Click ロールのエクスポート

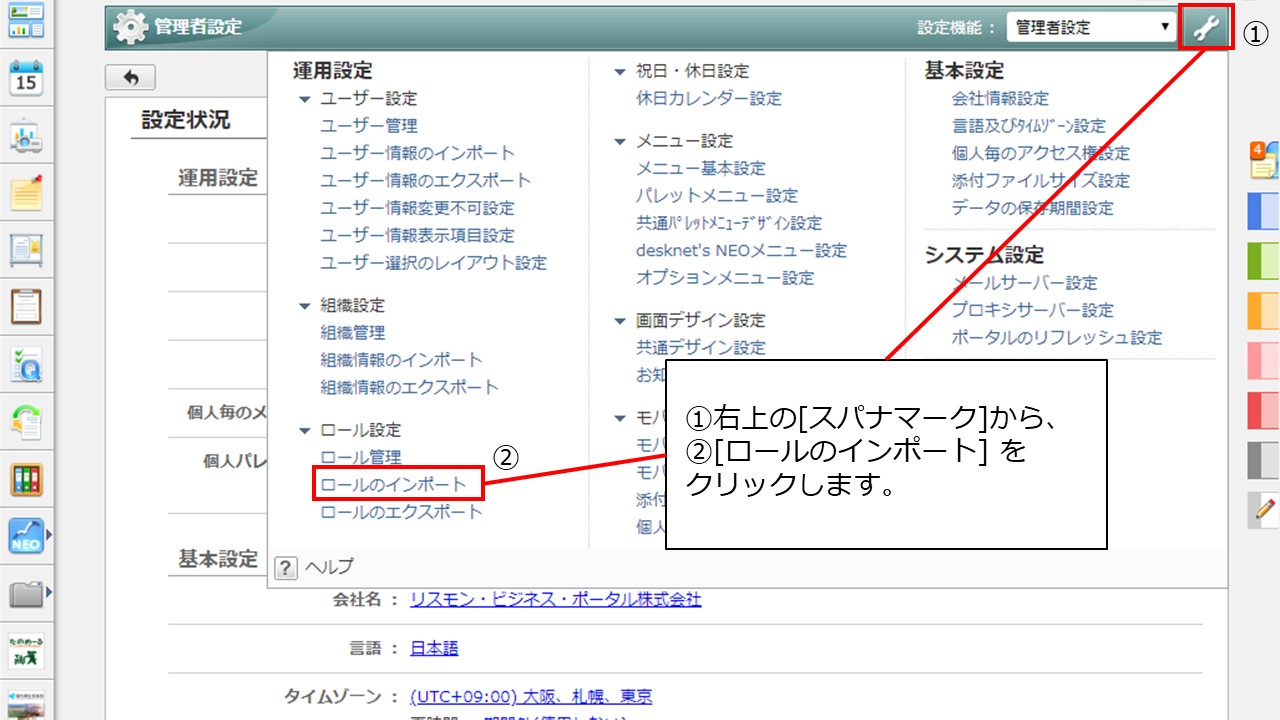[401, 512]
